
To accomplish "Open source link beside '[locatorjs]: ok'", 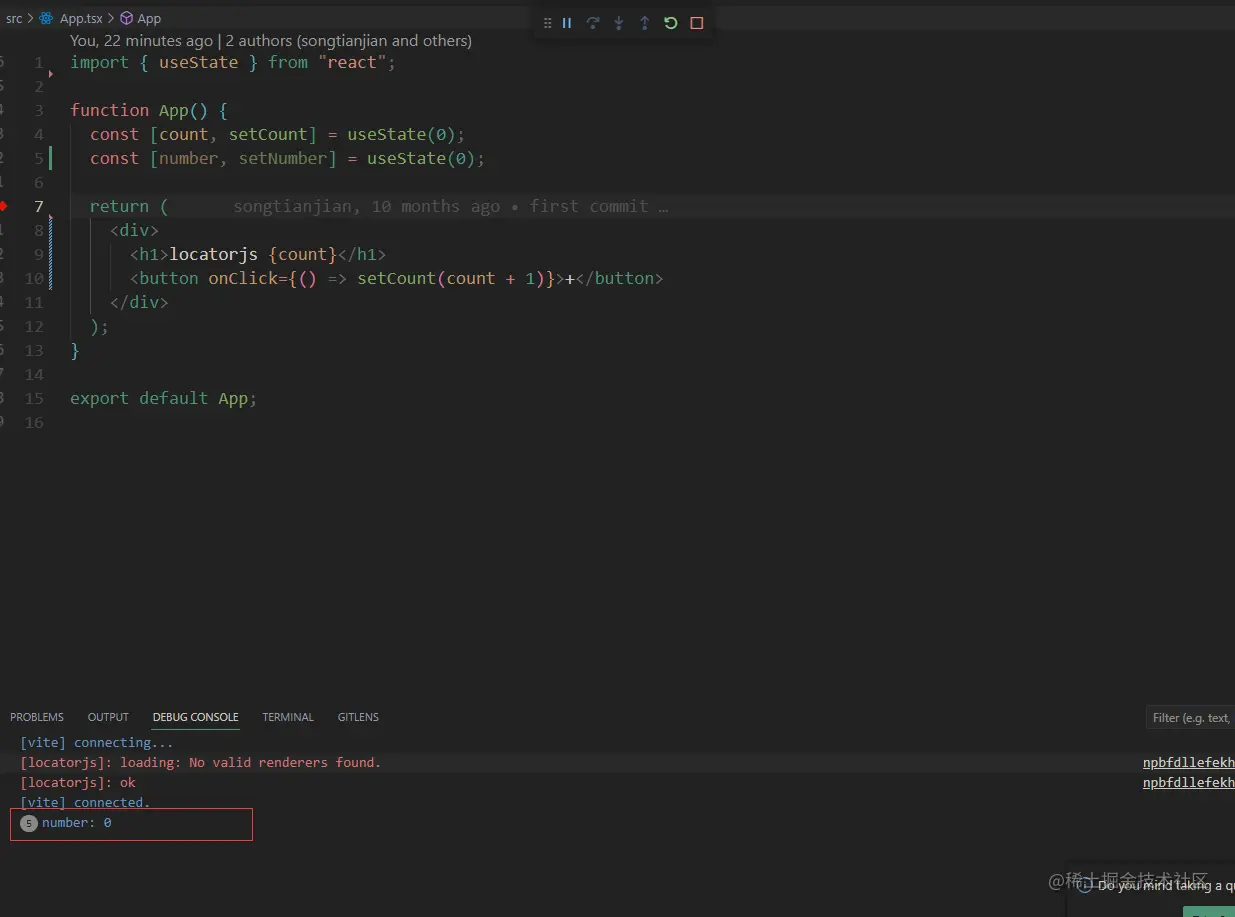I will (x=1189, y=782).
